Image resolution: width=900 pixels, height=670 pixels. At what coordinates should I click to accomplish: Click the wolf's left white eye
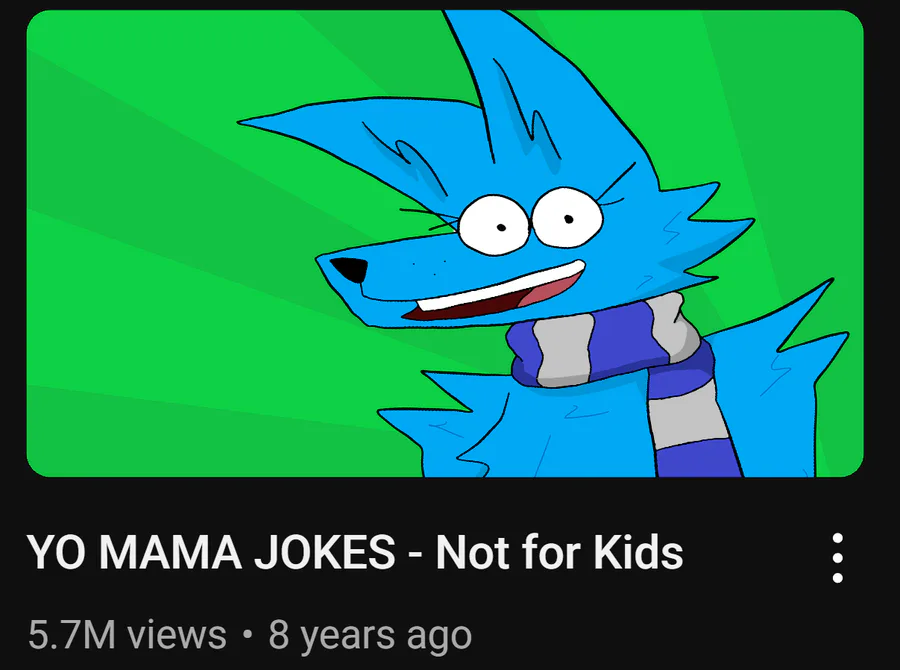pos(494,224)
